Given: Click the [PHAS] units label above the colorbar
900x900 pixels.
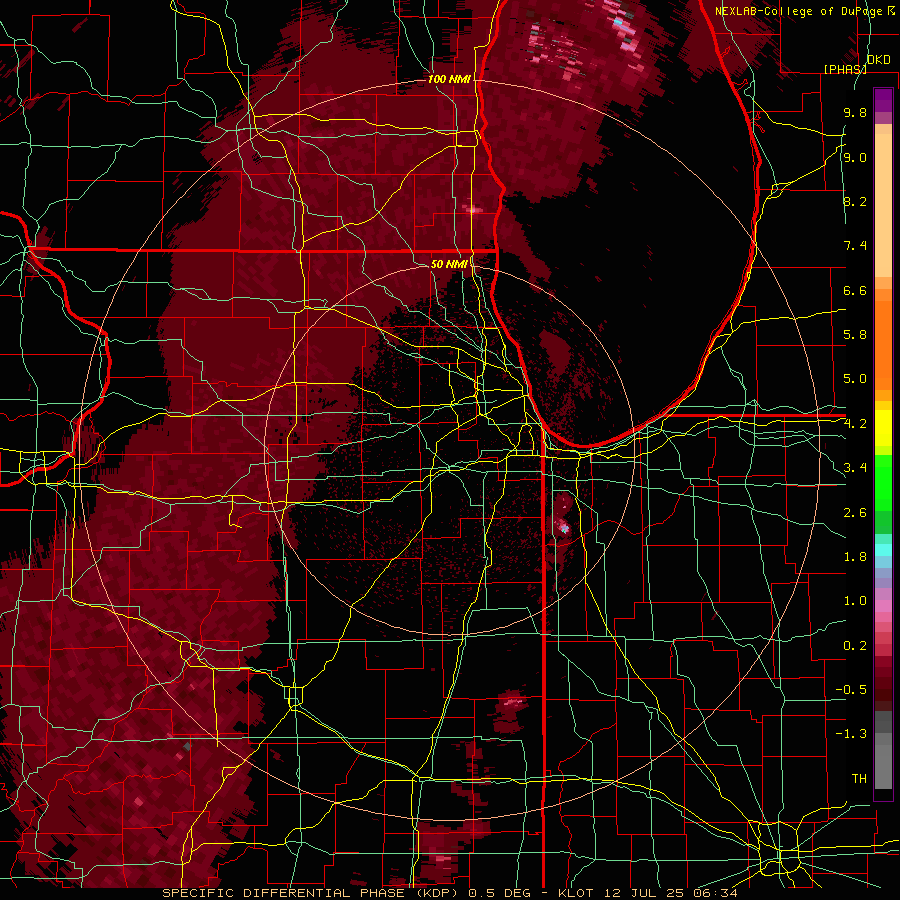Looking at the screenshot, I should (845, 69).
